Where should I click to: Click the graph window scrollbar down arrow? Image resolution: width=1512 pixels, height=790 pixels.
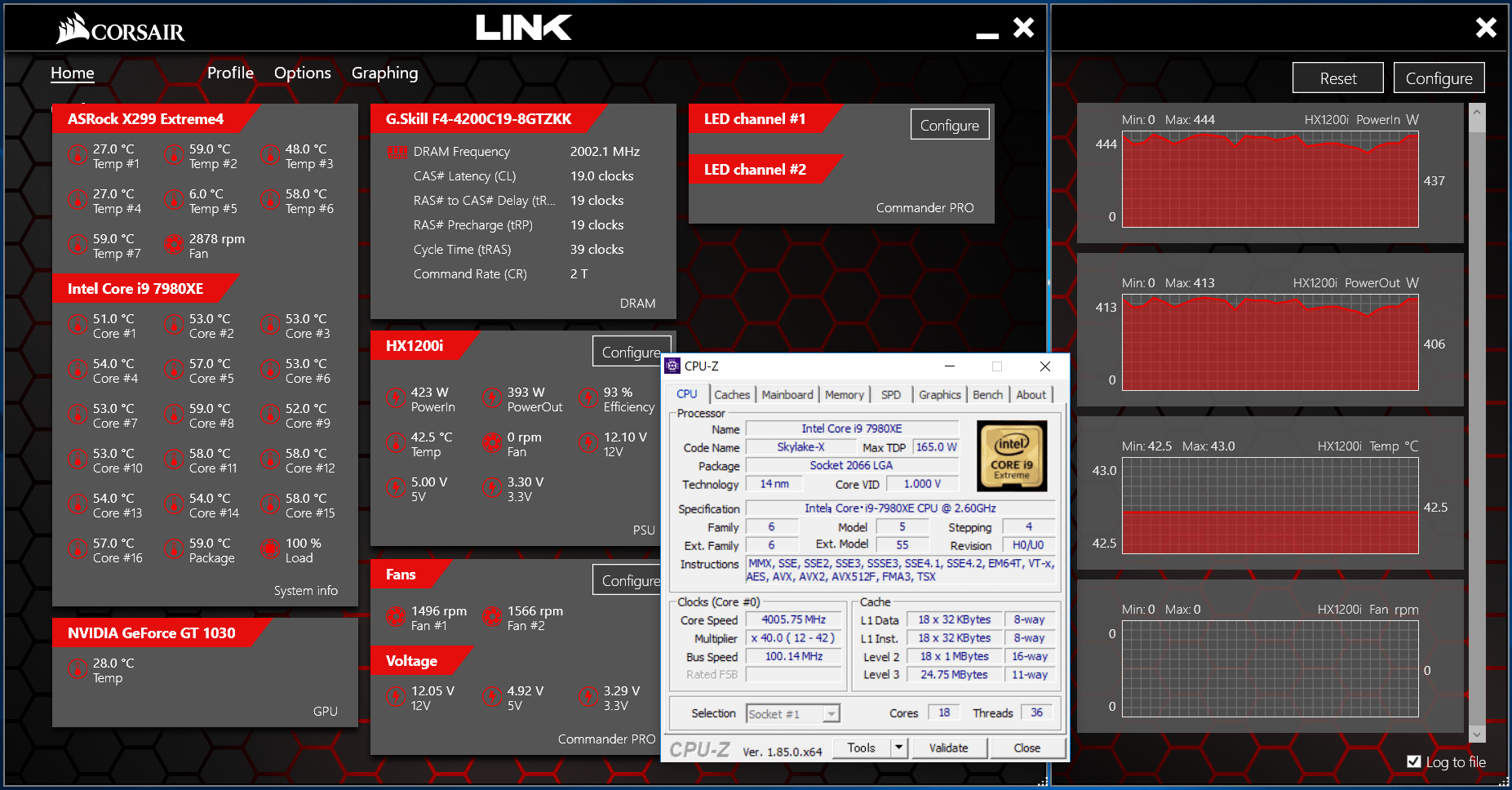1477,734
